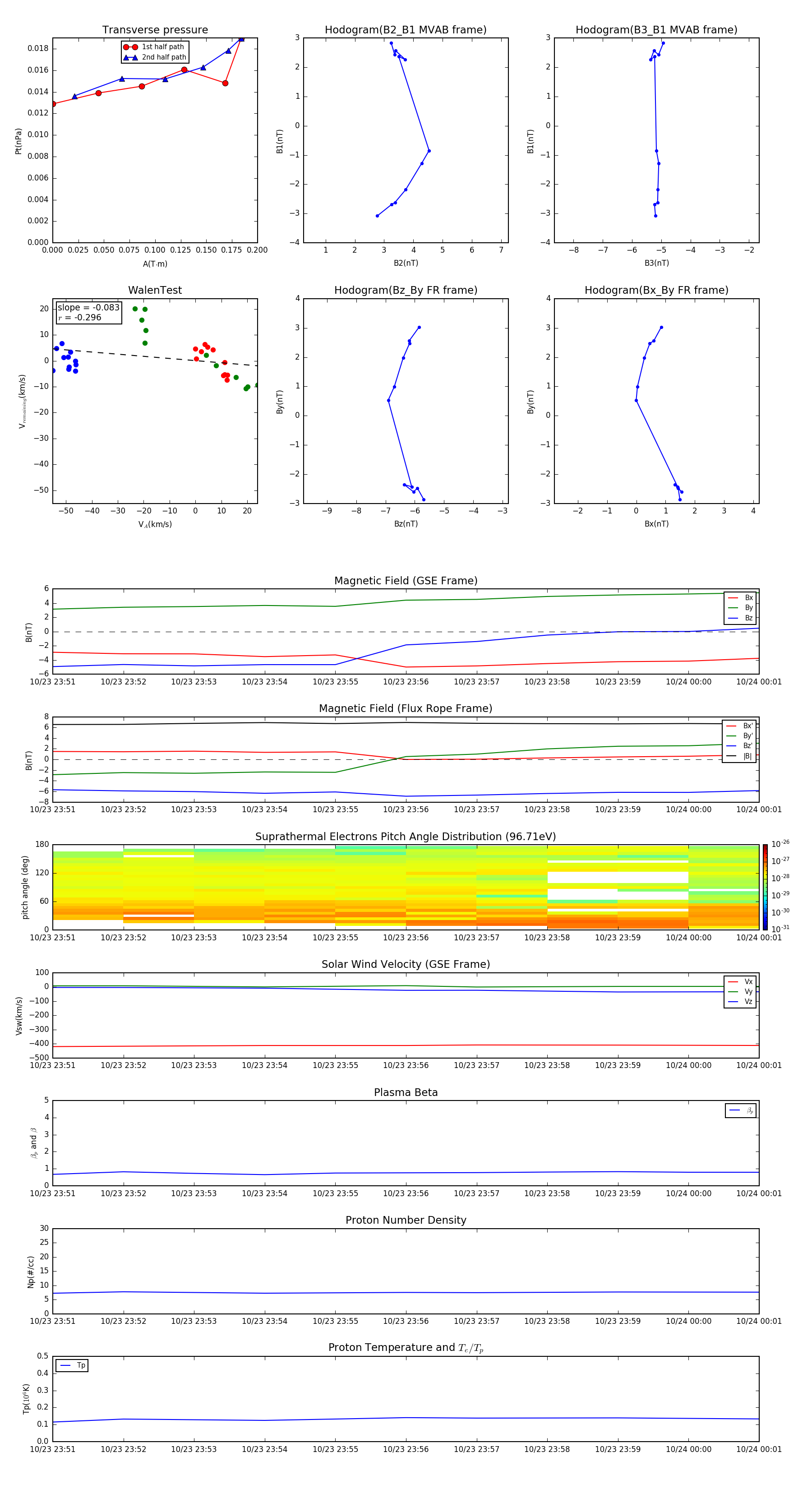Click the 'Magnetic Field (Flux Rope Frame)' title

406,709
